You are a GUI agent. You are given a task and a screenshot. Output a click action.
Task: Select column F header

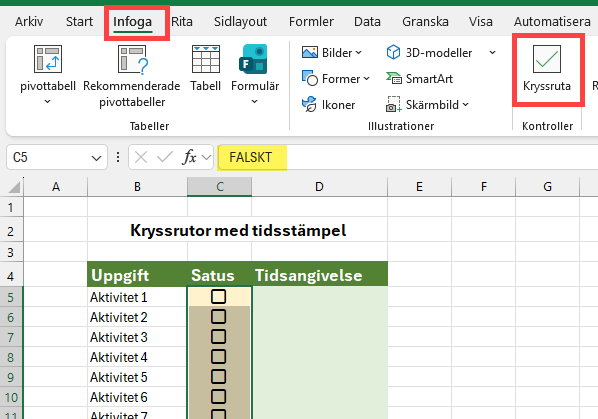[484, 187]
